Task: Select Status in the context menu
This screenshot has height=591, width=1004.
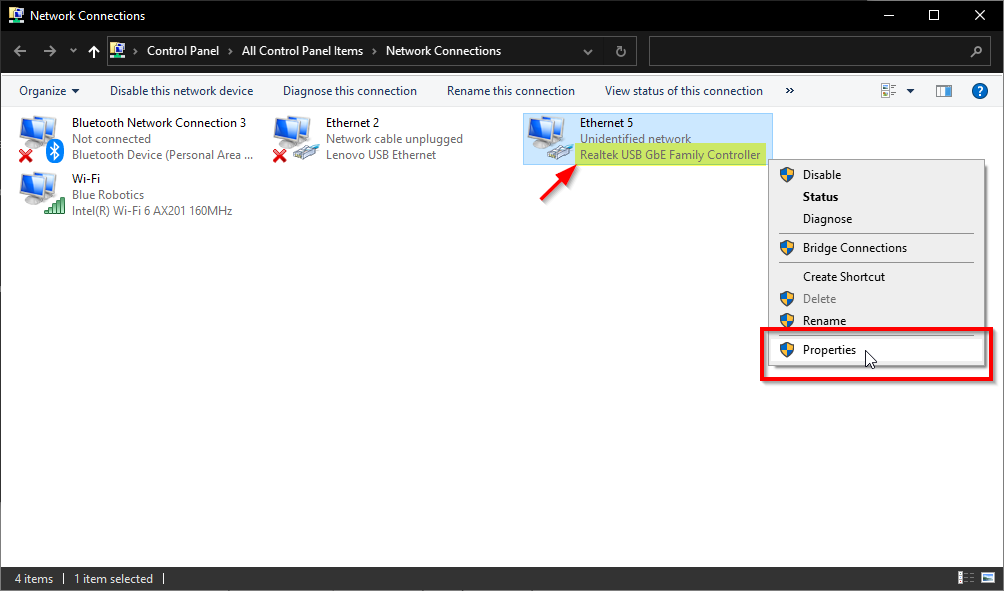Action: (822, 196)
